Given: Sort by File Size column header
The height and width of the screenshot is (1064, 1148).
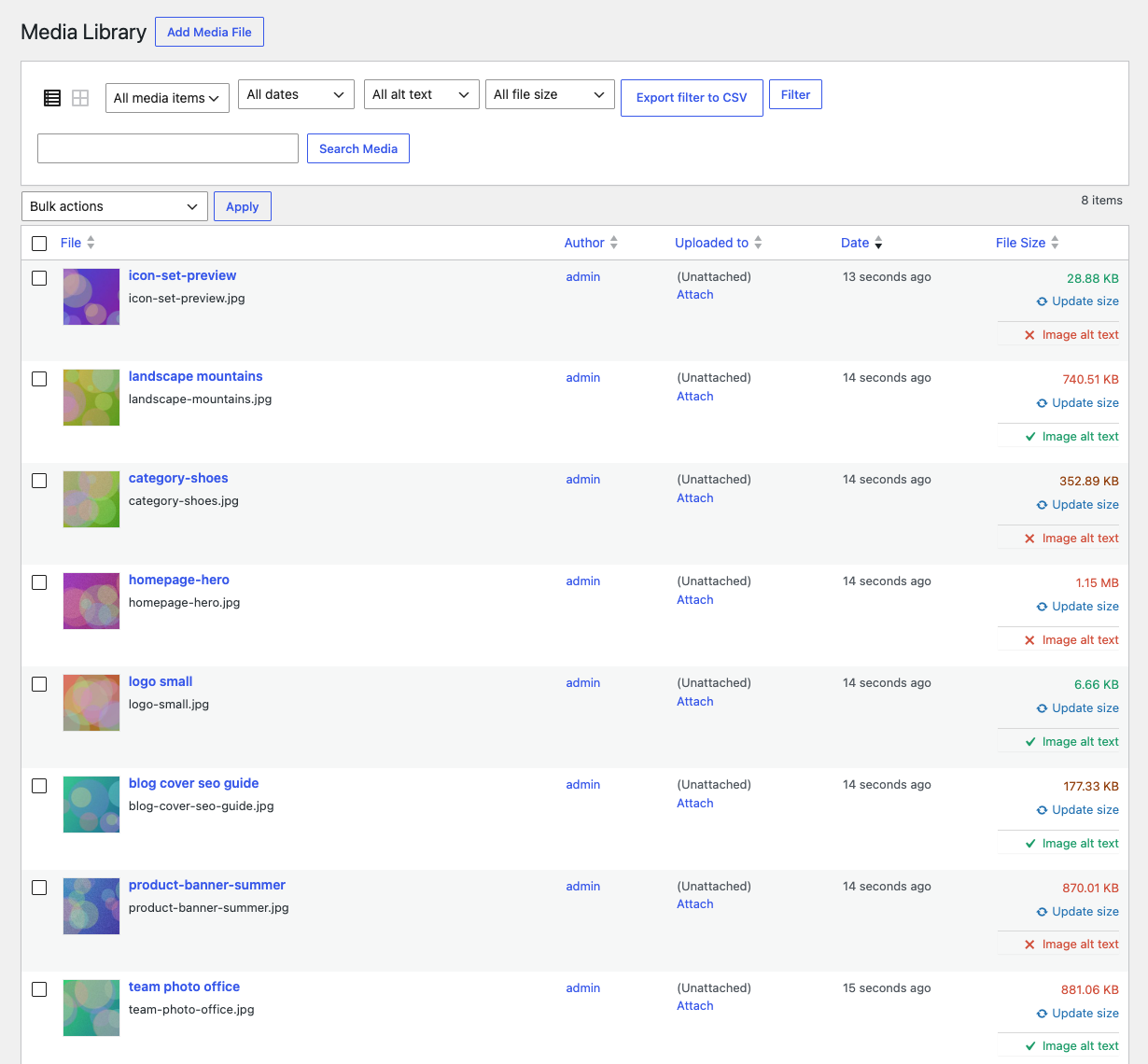Looking at the screenshot, I should click(x=1020, y=243).
